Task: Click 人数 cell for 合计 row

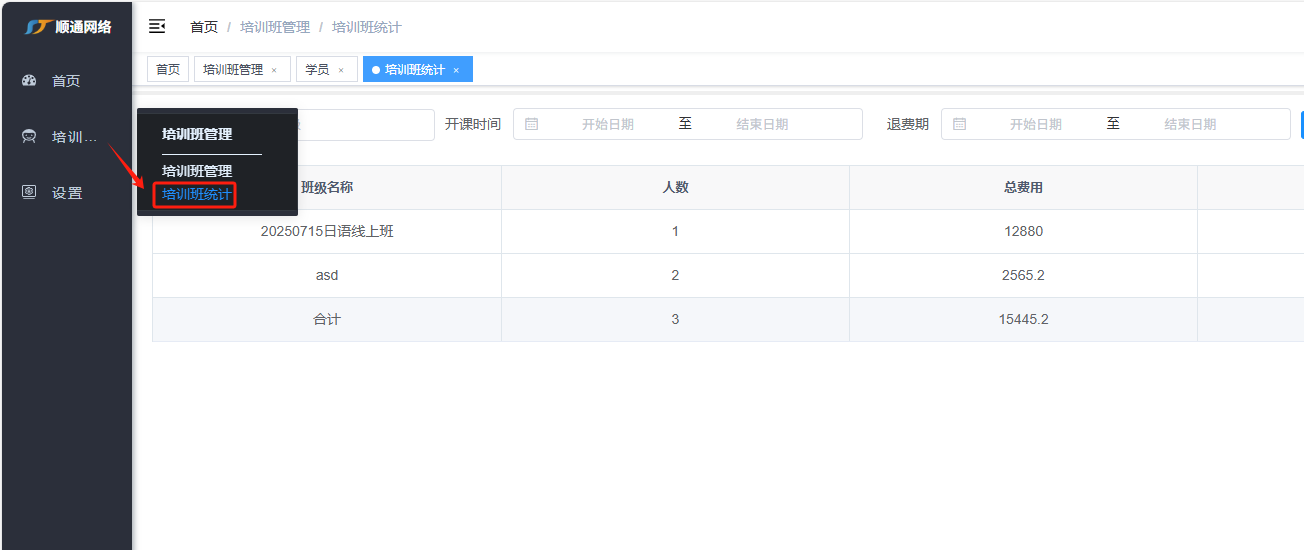Action: 675,319
